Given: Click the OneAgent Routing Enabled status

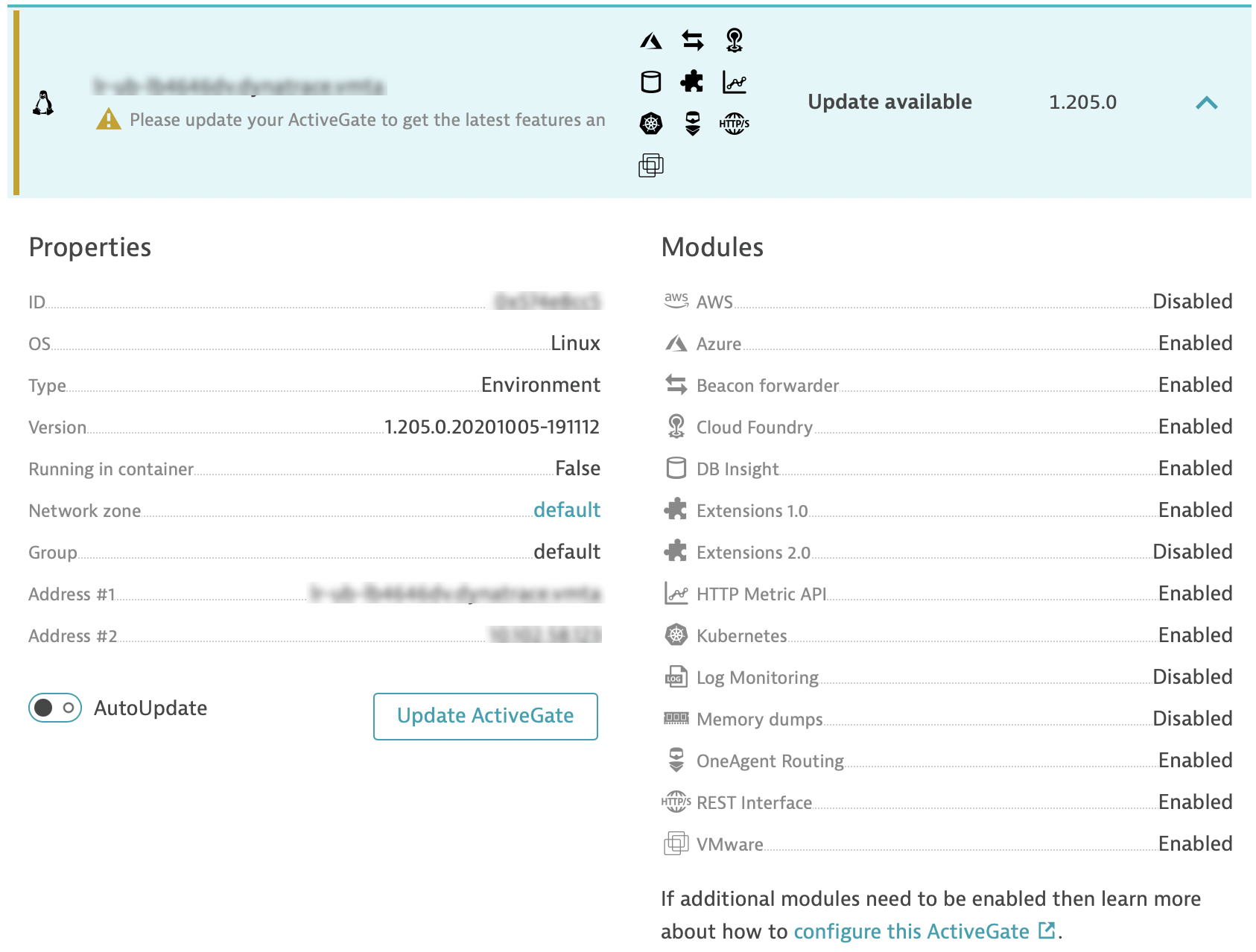Looking at the screenshot, I should pos(1196,761).
